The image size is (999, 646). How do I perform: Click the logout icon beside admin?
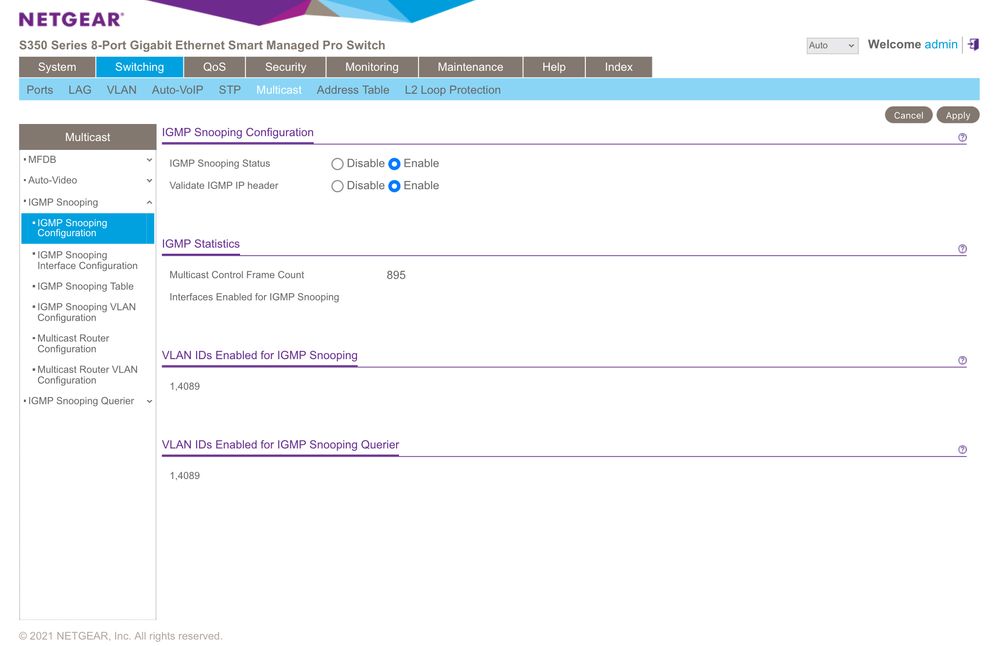tap(974, 45)
